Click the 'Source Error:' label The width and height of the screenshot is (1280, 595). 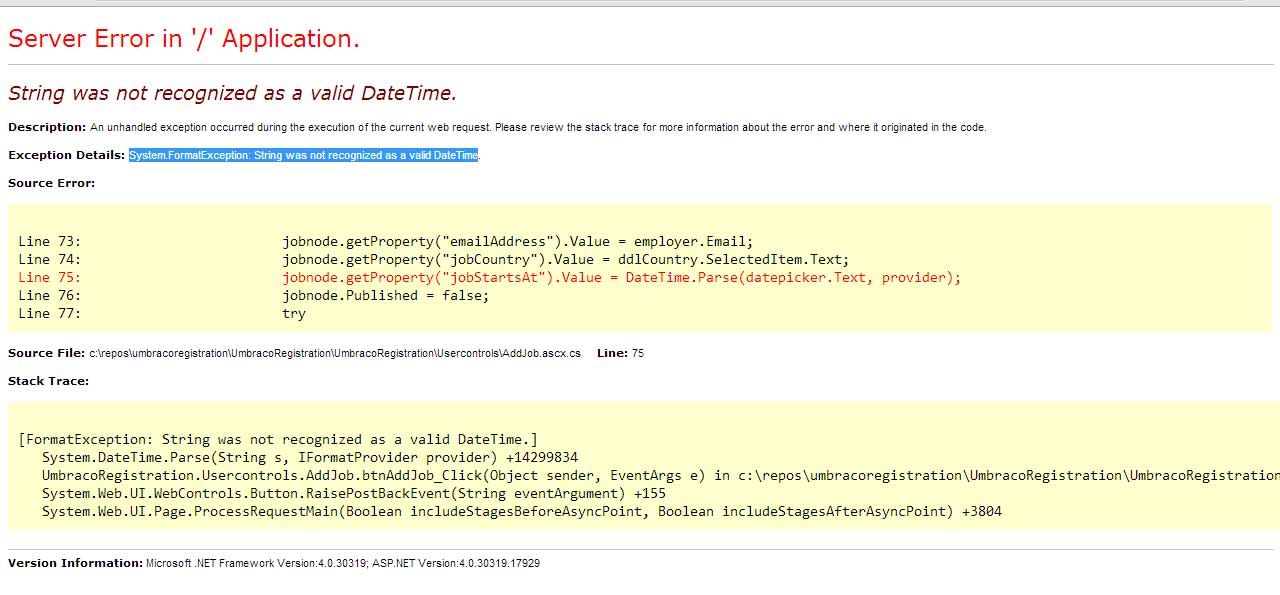(x=52, y=183)
